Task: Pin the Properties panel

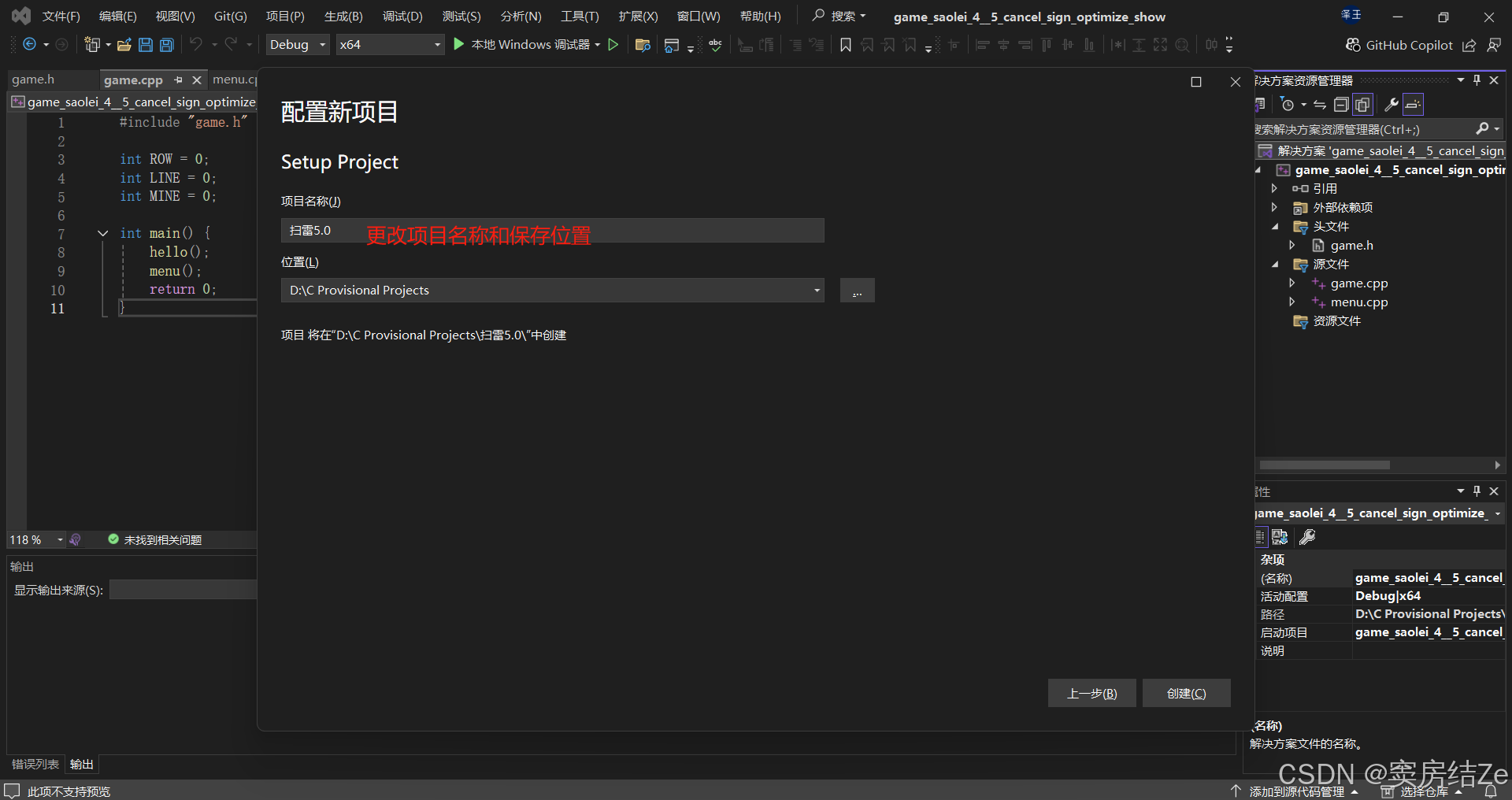Action: (x=1477, y=491)
